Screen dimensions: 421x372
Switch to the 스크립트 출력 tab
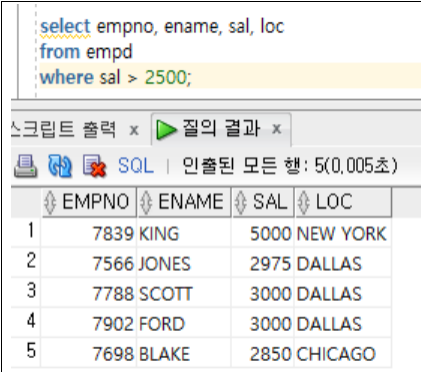(x=64, y=129)
